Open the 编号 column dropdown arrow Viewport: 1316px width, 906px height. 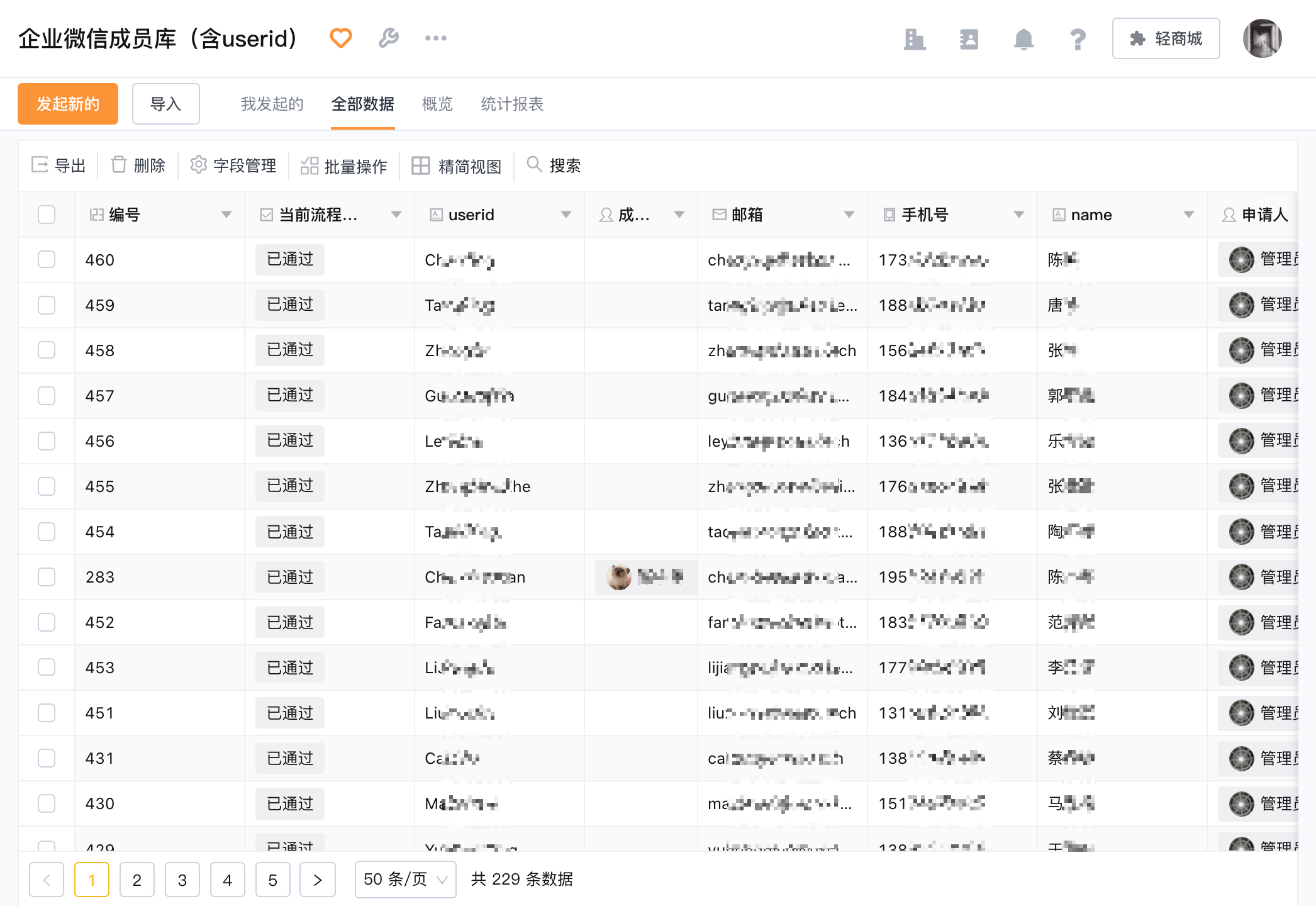coord(226,215)
